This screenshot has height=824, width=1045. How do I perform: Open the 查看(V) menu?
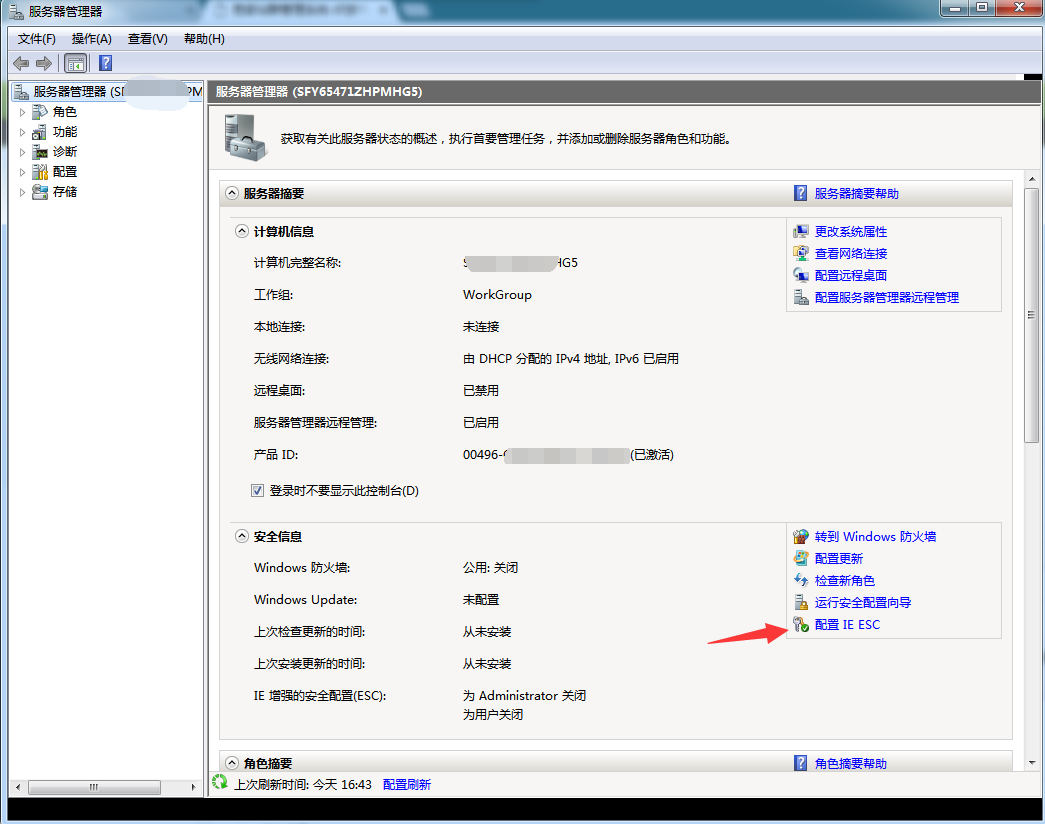click(x=148, y=39)
